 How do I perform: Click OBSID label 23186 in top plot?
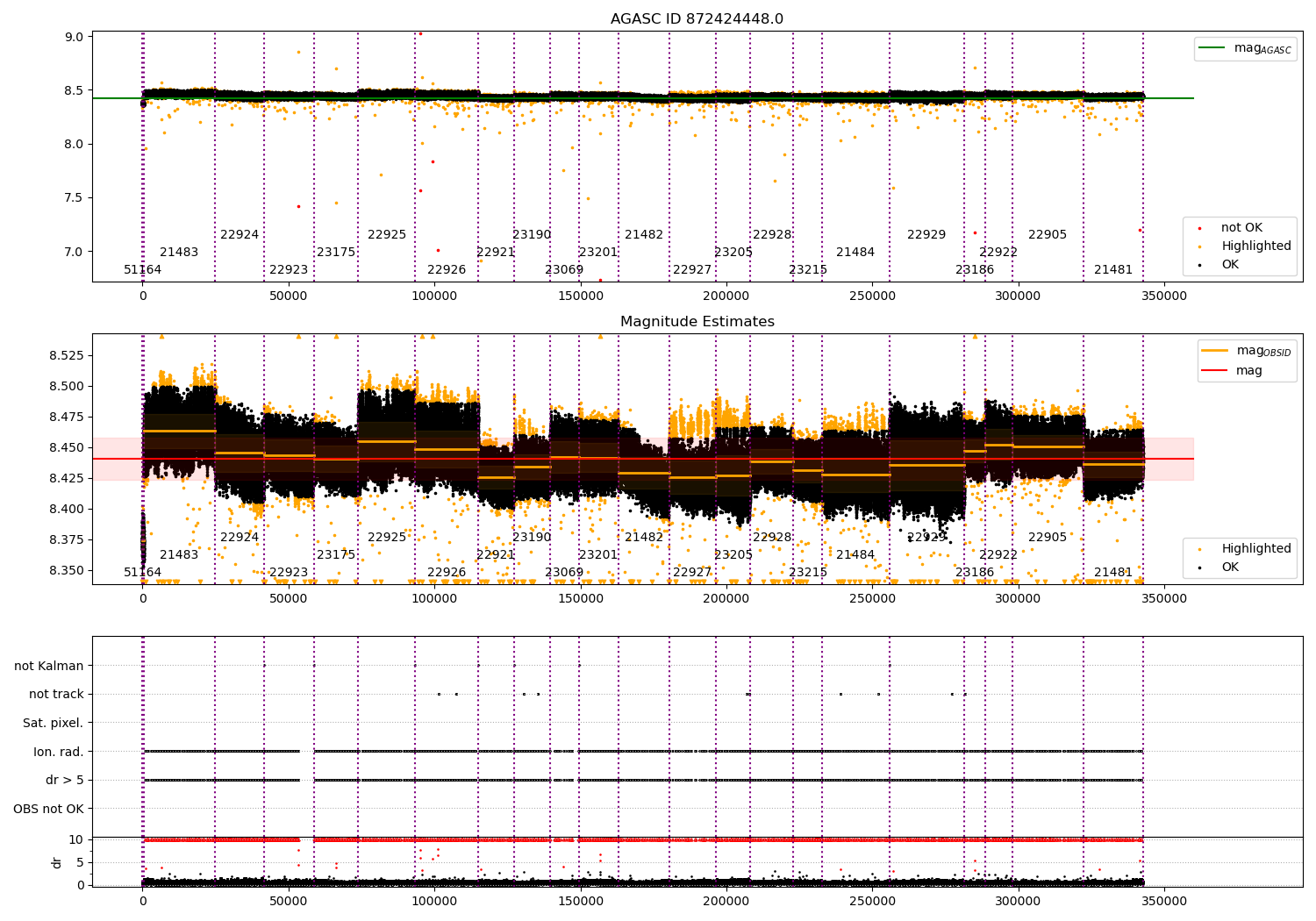pyautogui.click(x=975, y=270)
